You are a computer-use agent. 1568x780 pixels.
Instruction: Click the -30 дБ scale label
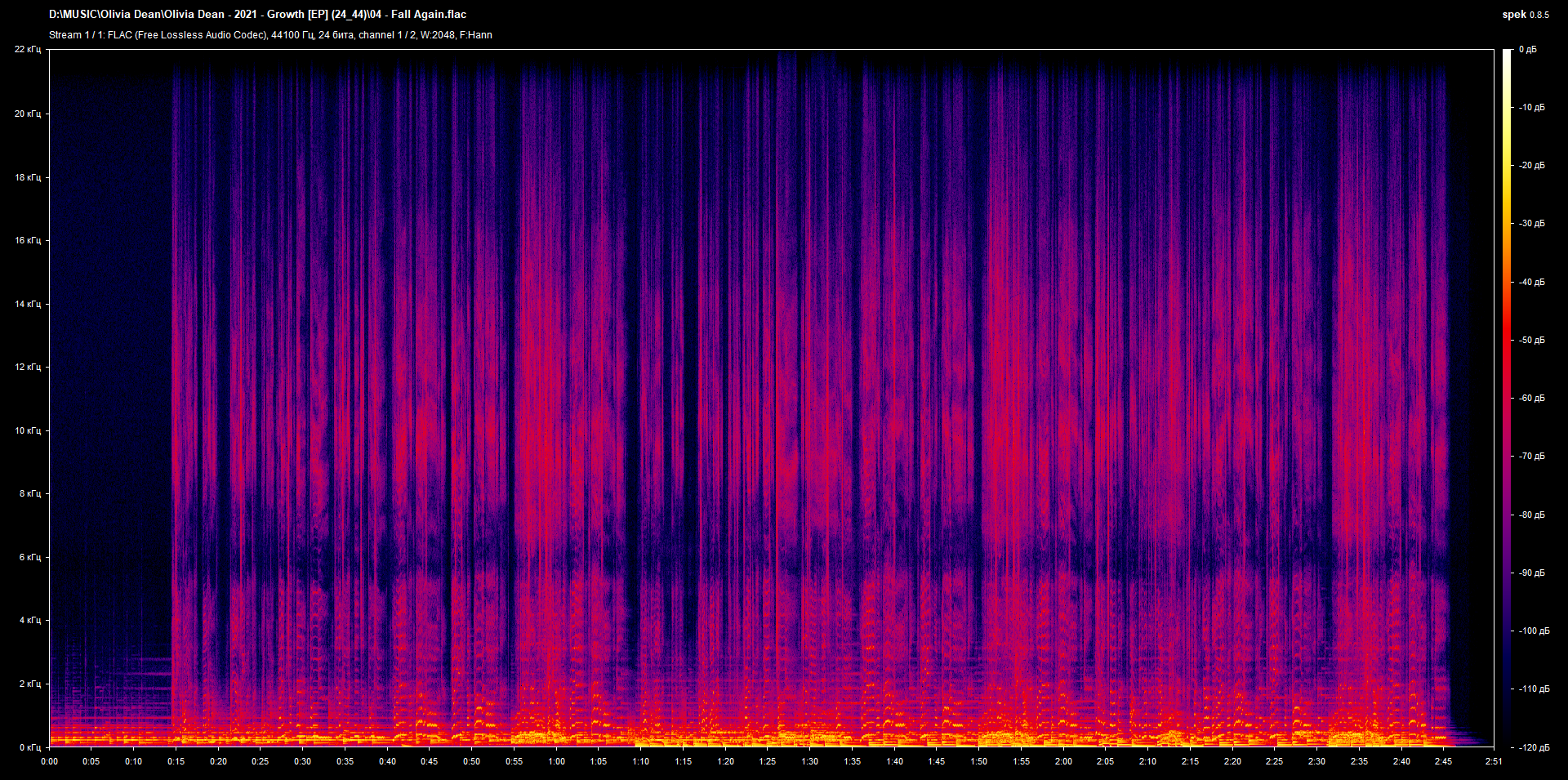(x=1532, y=224)
